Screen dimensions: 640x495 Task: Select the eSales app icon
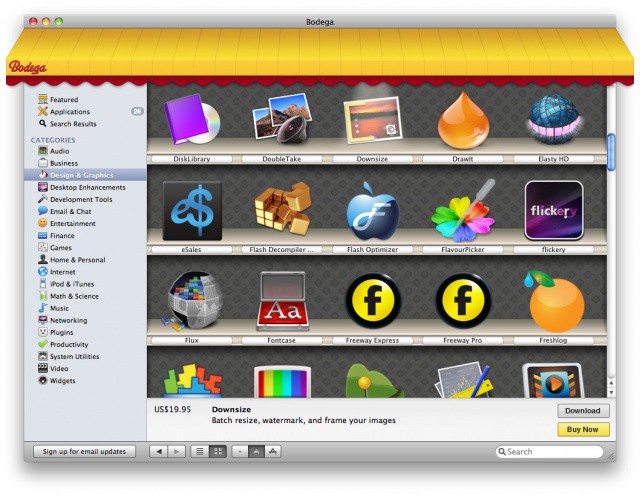pyautogui.click(x=192, y=211)
